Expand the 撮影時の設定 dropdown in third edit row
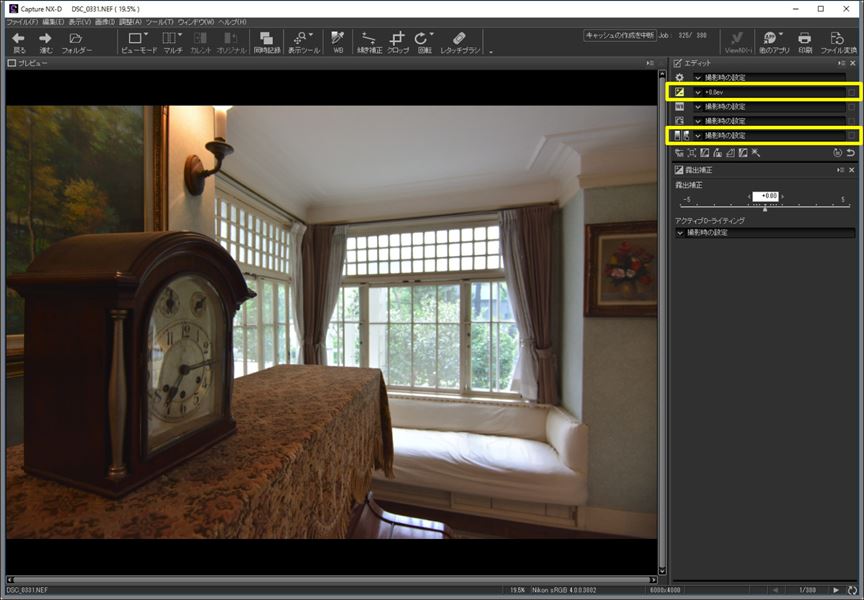 coord(769,106)
